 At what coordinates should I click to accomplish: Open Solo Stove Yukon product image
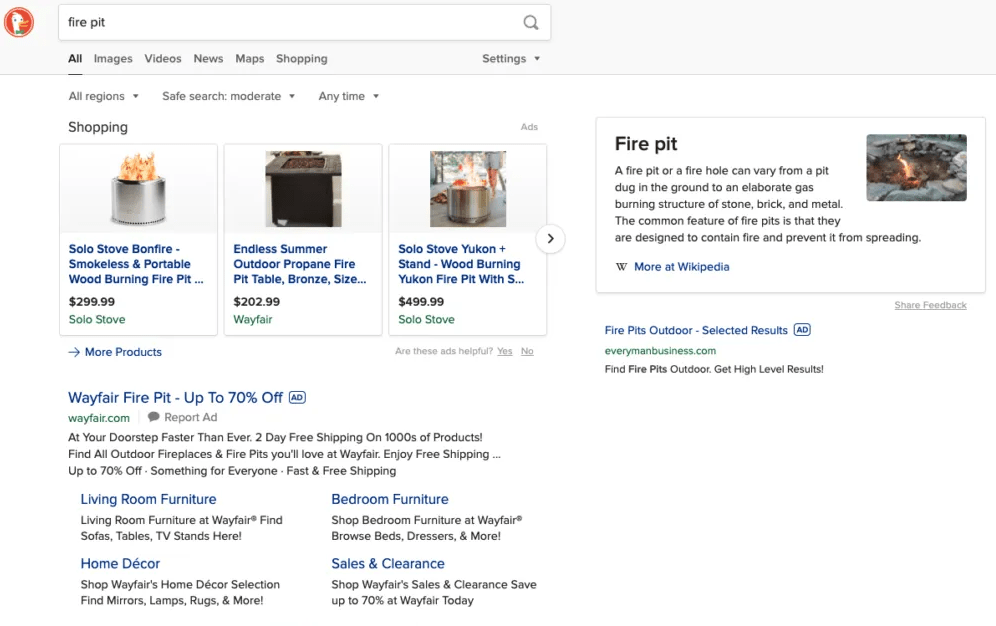(x=468, y=189)
